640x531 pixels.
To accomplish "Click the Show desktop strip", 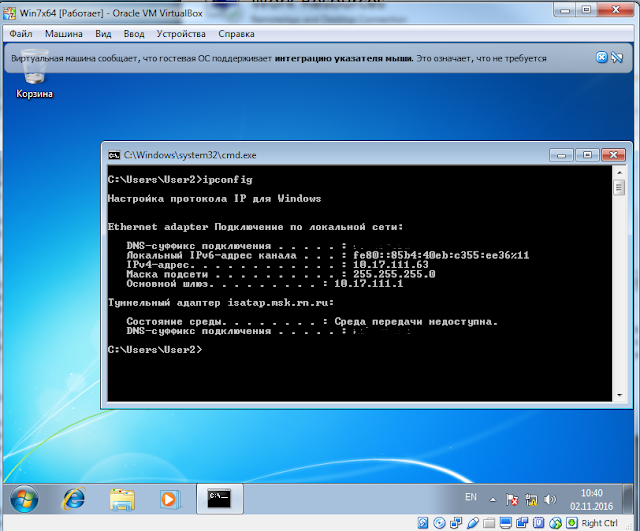I will coord(629,499).
